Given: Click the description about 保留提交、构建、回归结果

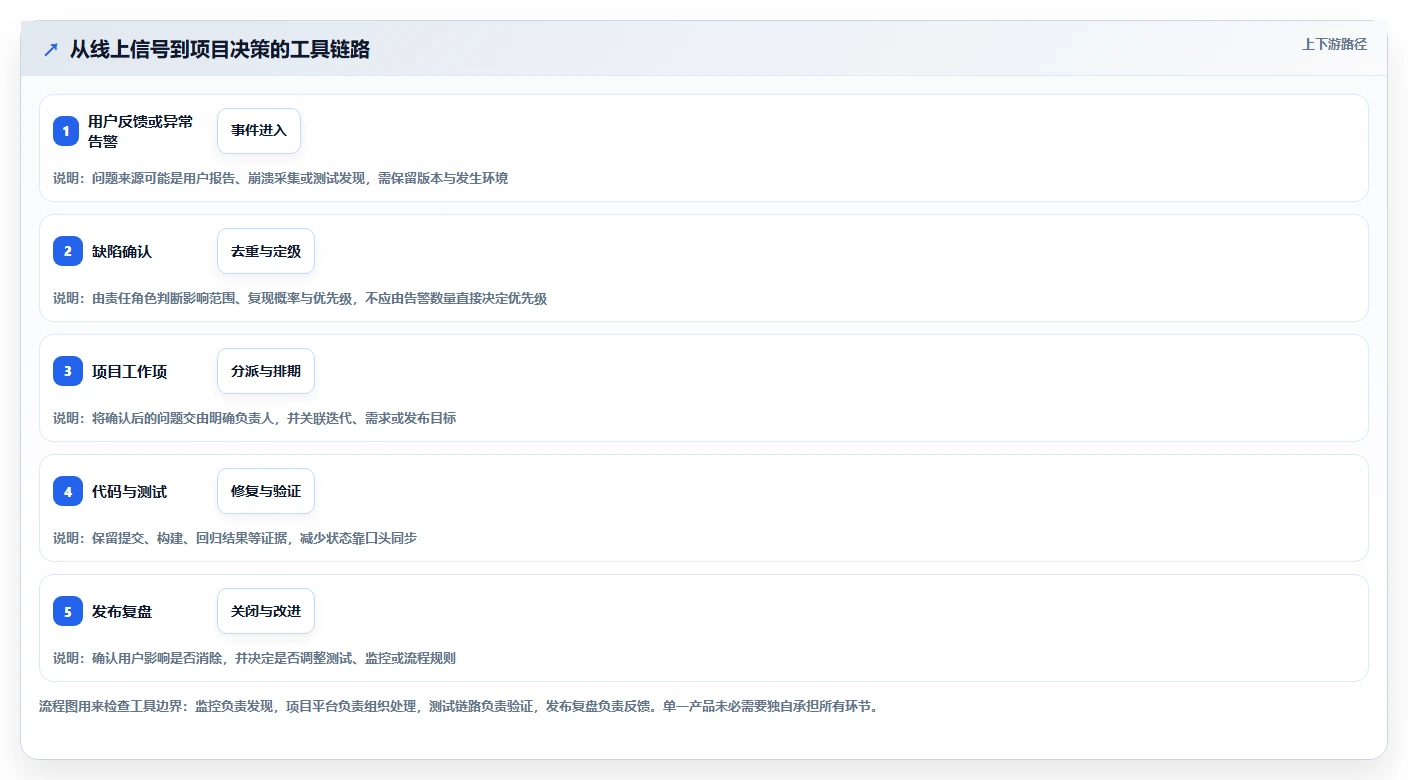Looking at the screenshot, I should pyautogui.click(x=235, y=538).
